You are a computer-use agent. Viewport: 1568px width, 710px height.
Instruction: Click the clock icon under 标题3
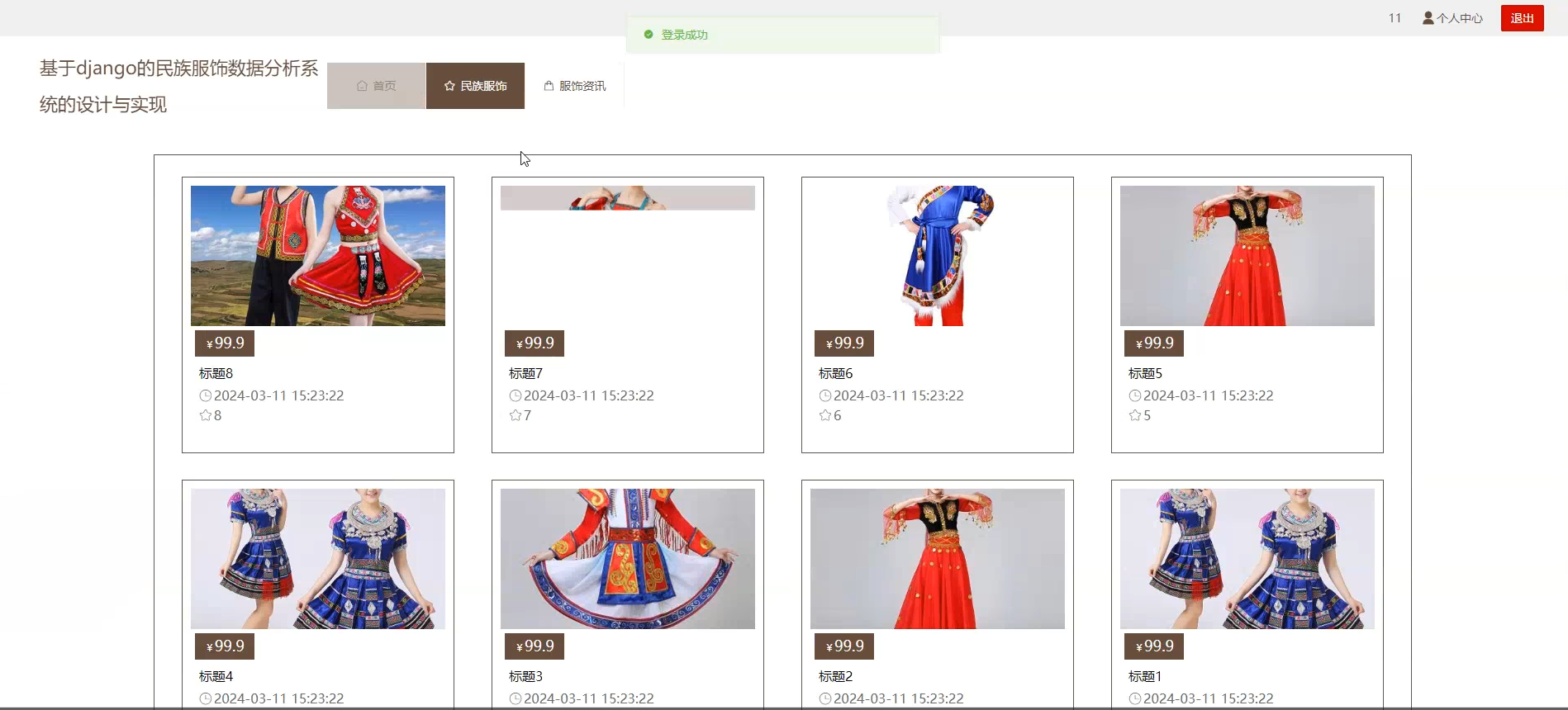coord(516,698)
